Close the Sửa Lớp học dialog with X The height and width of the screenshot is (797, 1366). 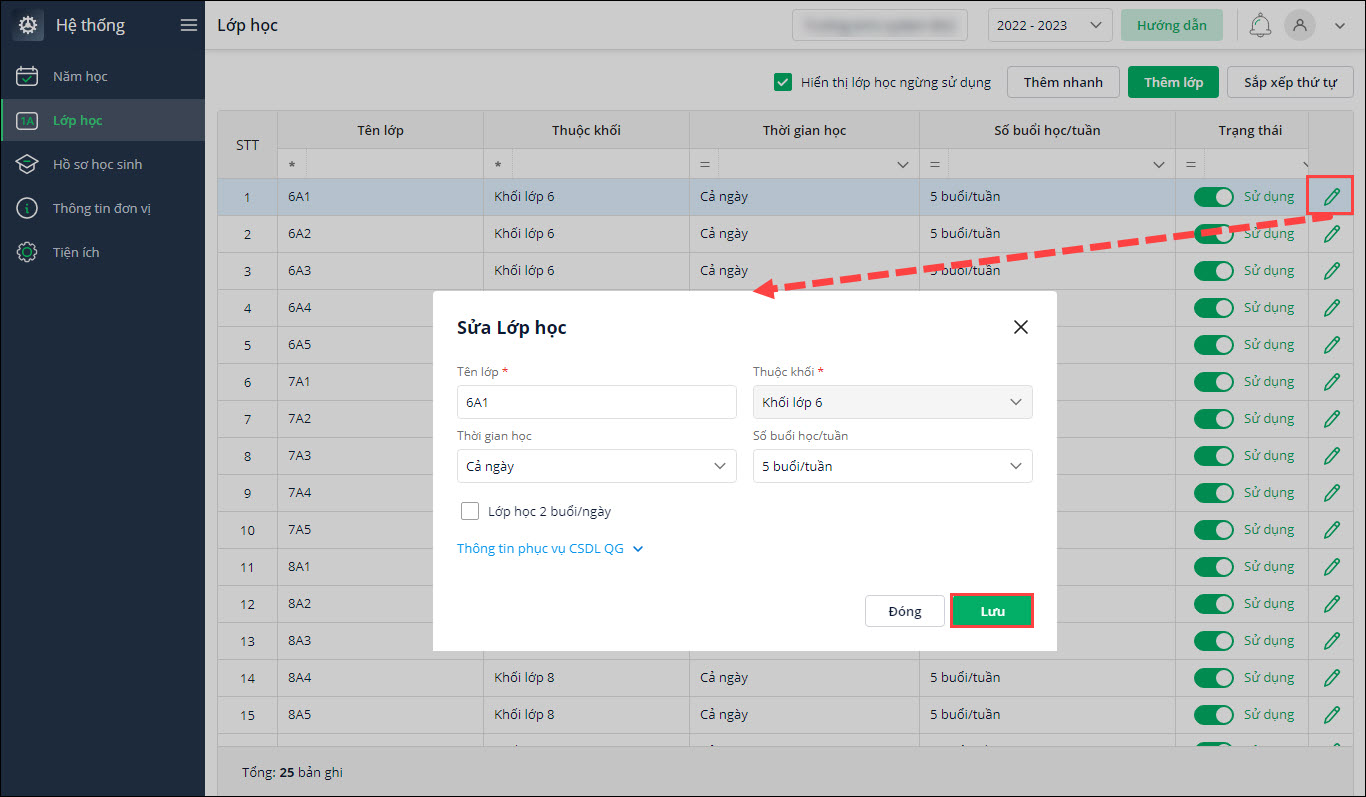(1020, 327)
